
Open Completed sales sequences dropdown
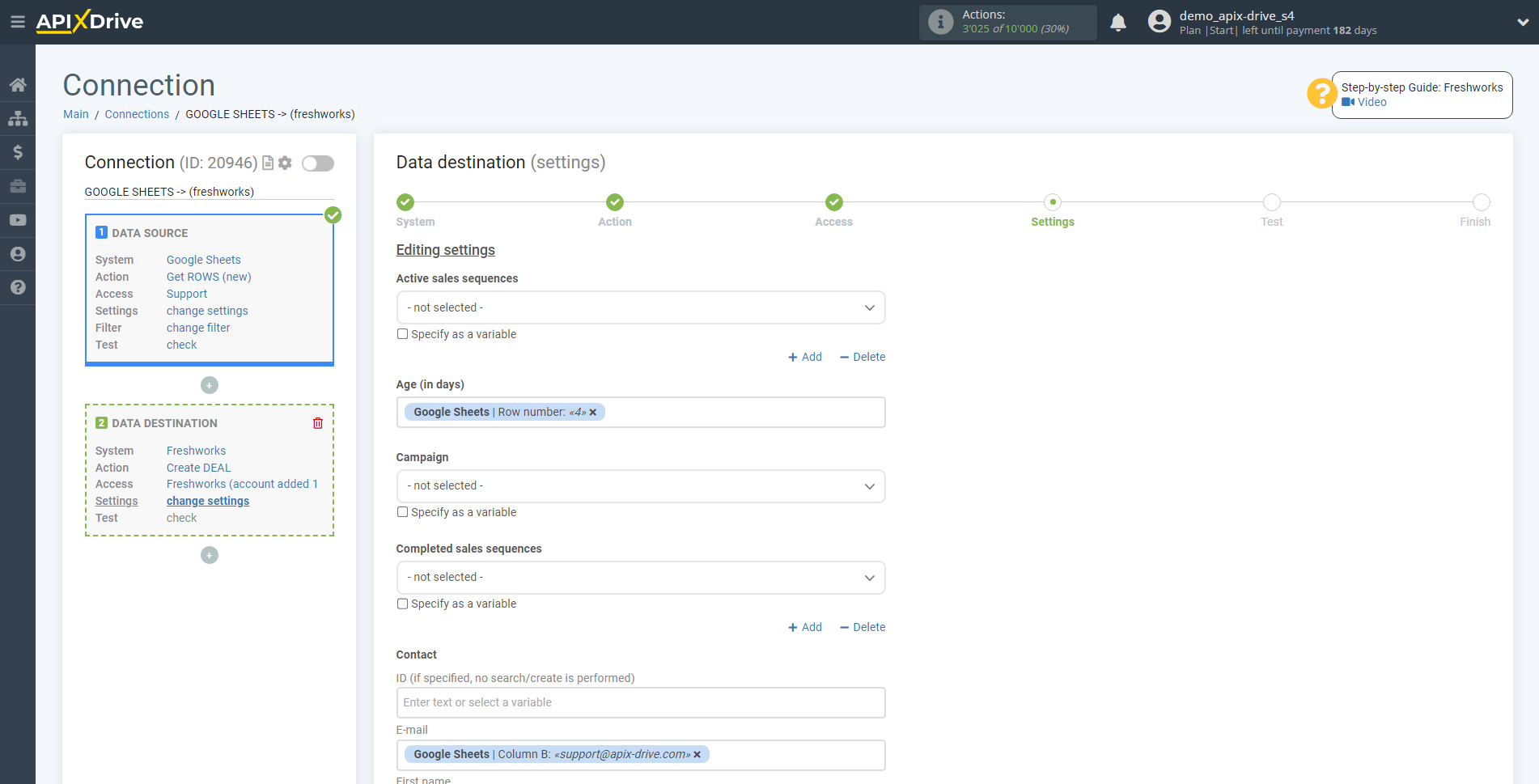tap(641, 578)
